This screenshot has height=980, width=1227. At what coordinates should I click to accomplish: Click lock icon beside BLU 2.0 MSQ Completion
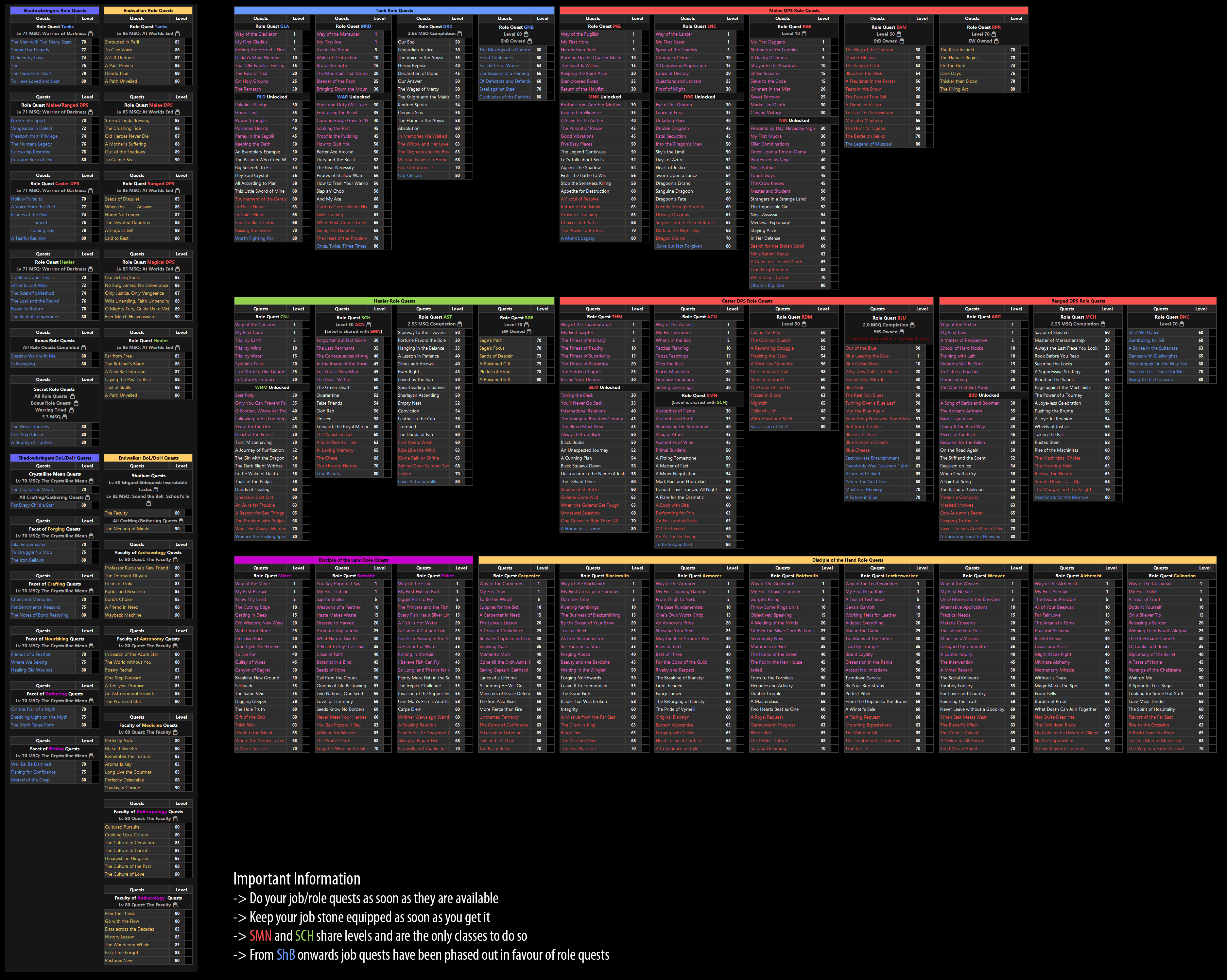pyautogui.click(x=912, y=325)
